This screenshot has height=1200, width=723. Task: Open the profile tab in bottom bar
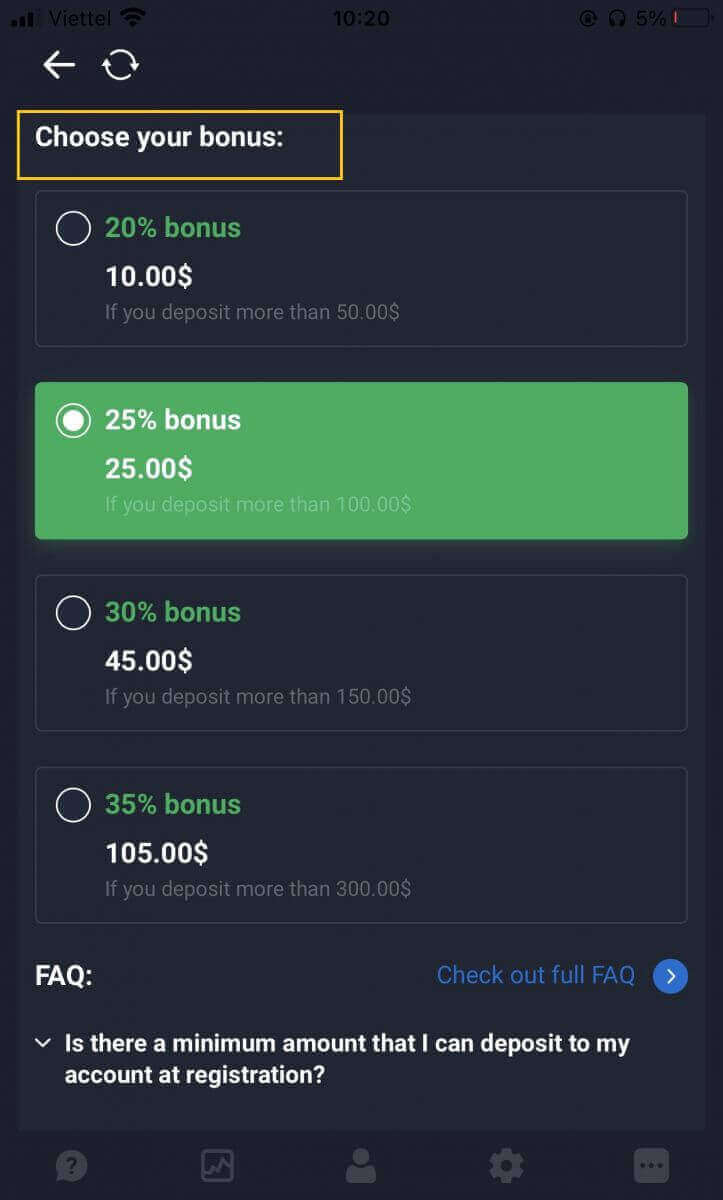click(x=360, y=1165)
